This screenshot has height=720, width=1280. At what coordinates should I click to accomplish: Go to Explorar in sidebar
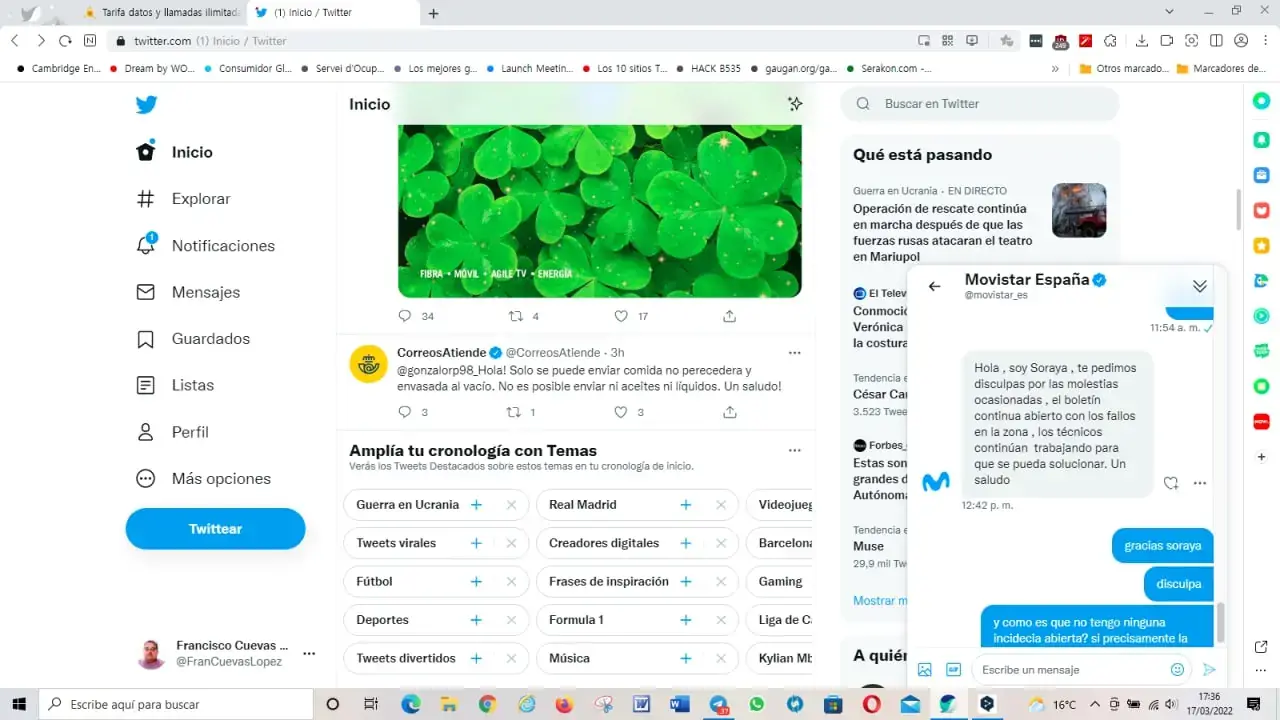[183, 199]
